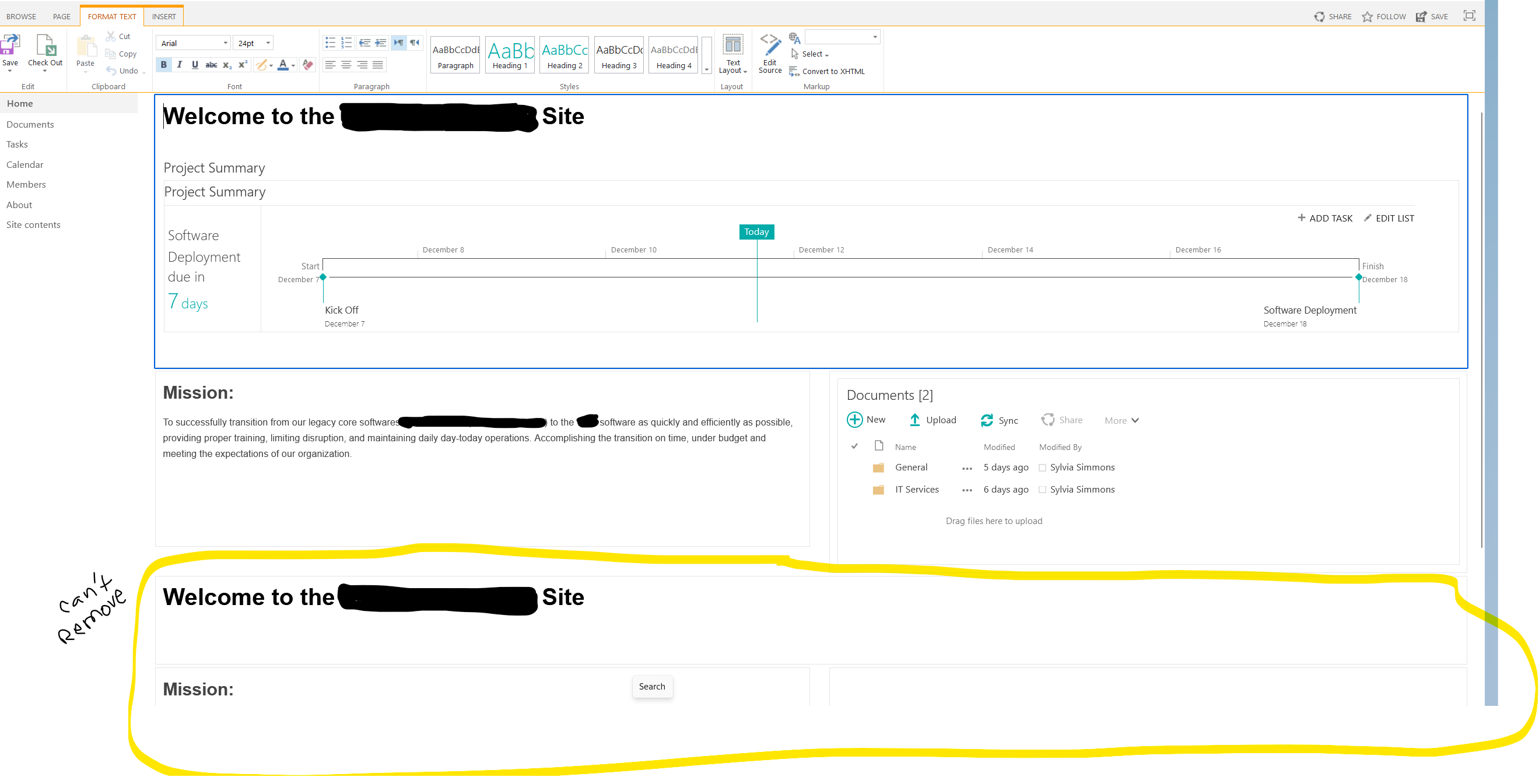The image size is (1539, 784).
Task: Click the Sync documents icon
Action: coord(987,420)
